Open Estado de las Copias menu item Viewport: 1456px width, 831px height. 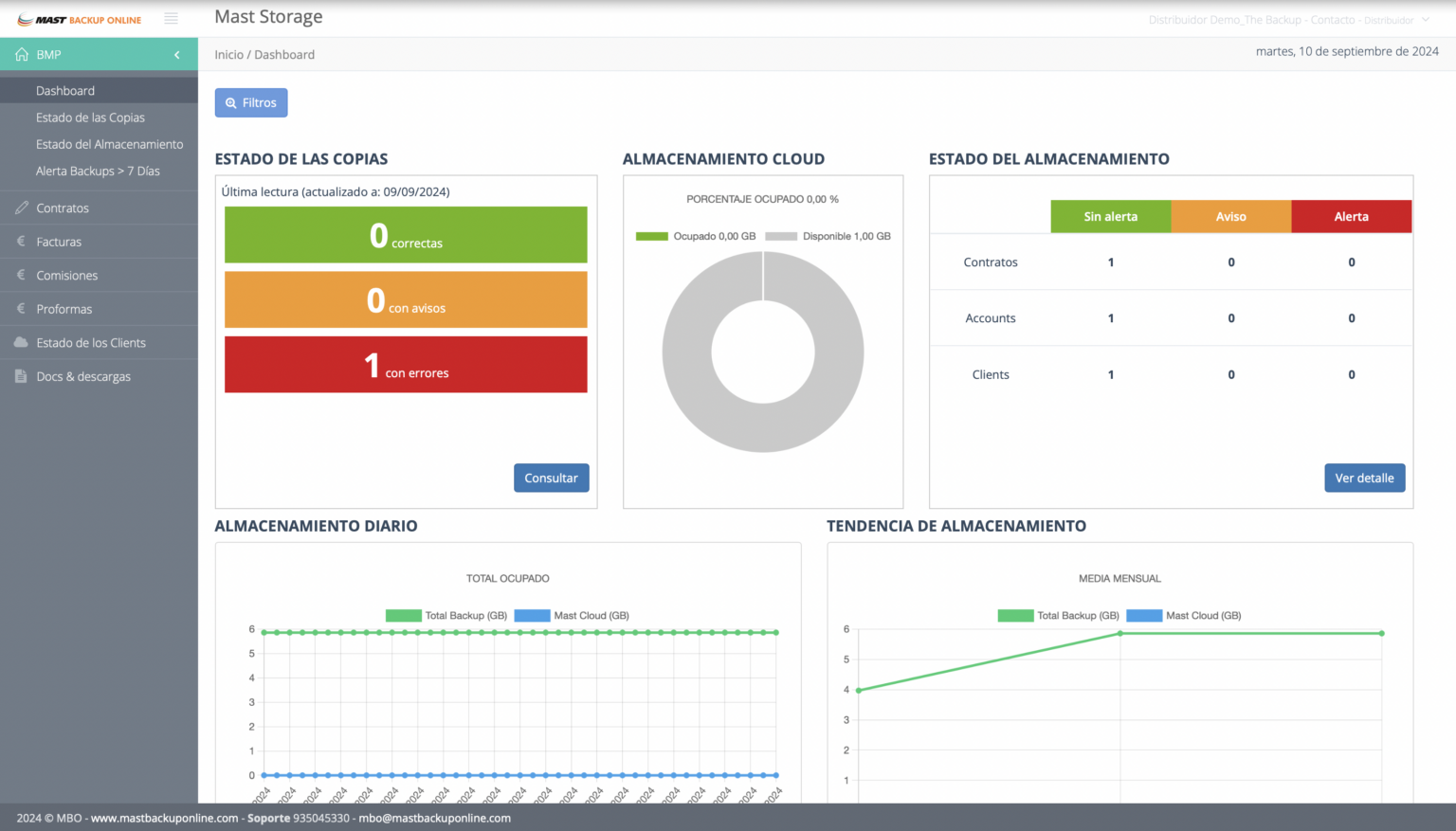coord(90,117)
